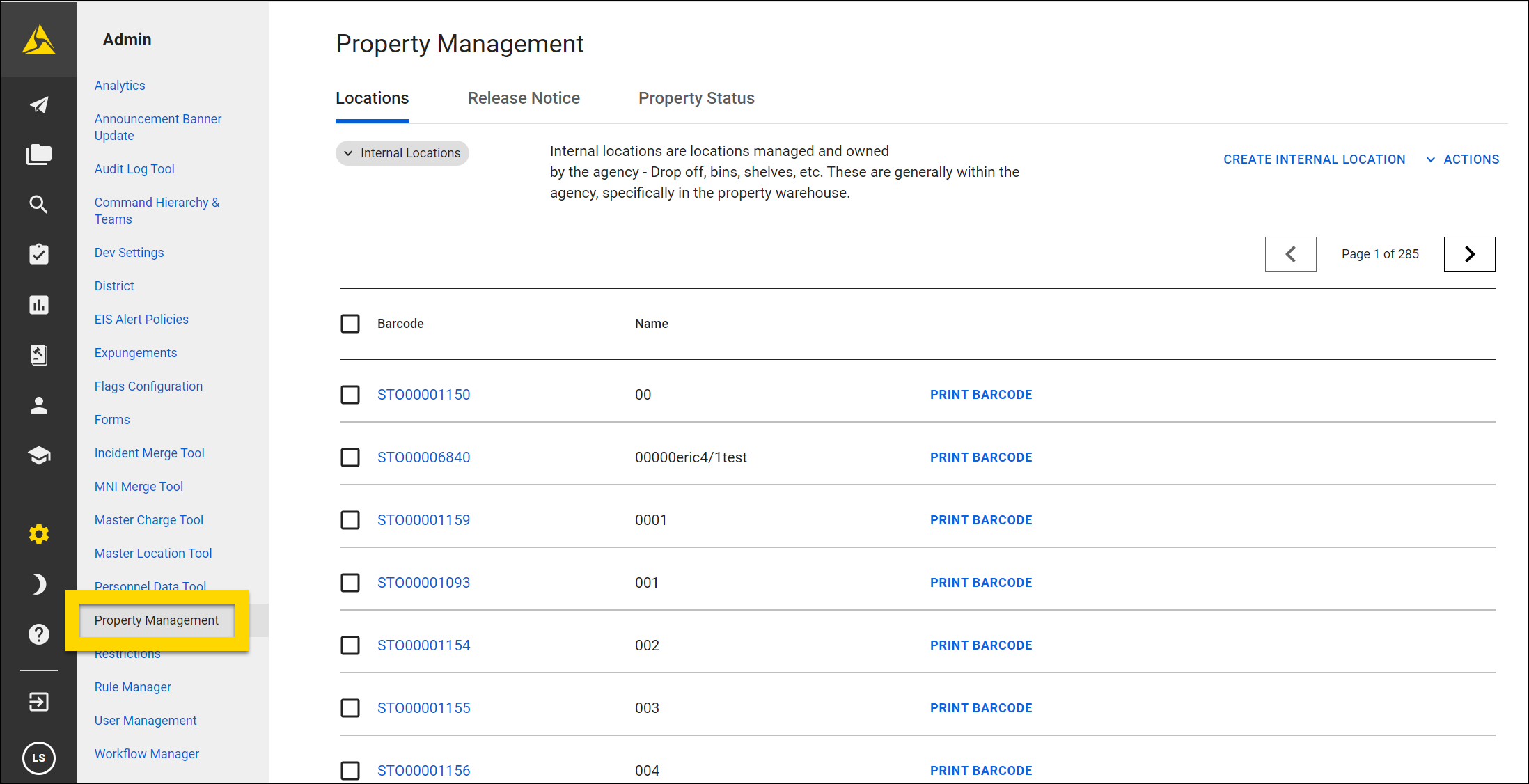The height and width of the screenshot is (784, 1529).
Task: Click CREATE INTERNAL LOCATION
Action: click(1314, 159)
